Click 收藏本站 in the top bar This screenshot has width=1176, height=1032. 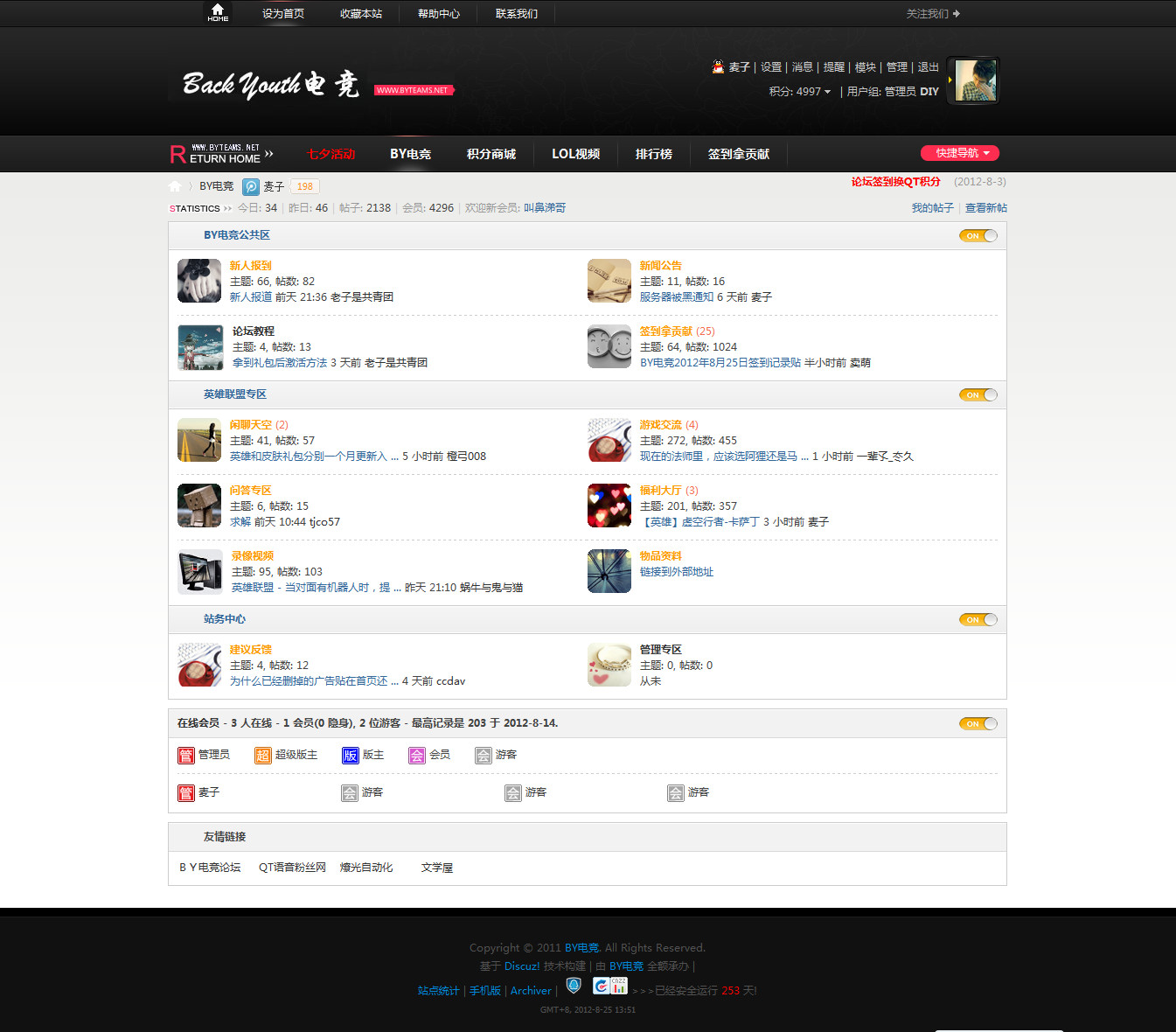coord(361,13)
